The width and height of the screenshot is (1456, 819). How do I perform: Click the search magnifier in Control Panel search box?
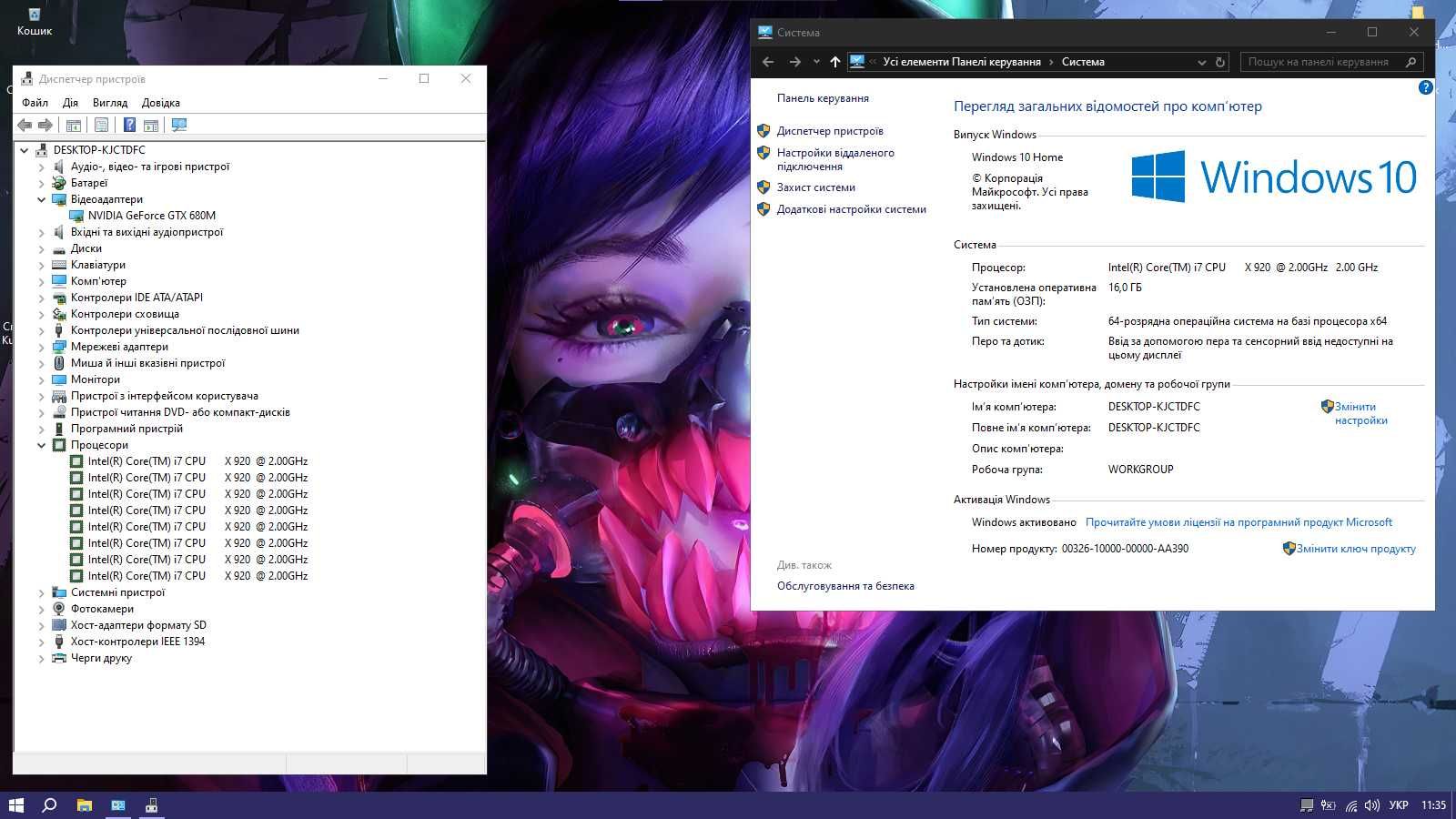pyautogui.click(x=1410, y=62)
